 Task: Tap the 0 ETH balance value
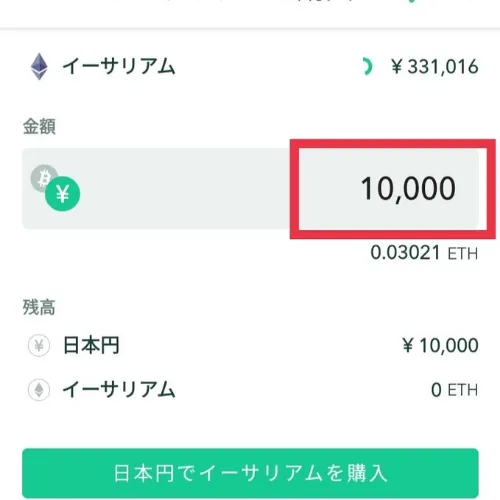point(455,390)
